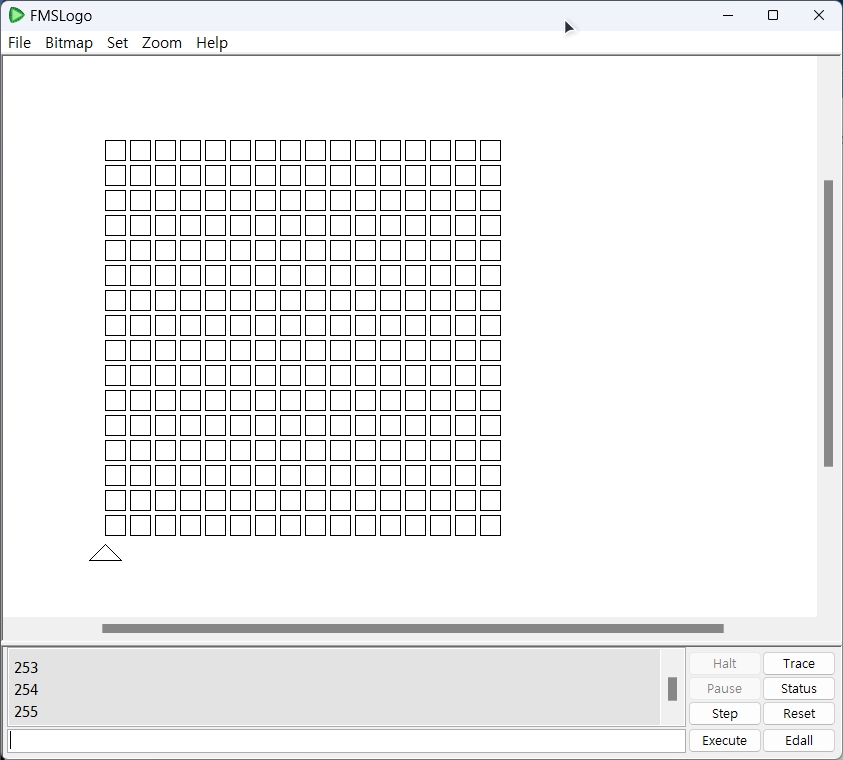This screenshot has width=843, height=760.
Task: Click the canvas vertical scrollbar thumb
Action: point(828,324)
